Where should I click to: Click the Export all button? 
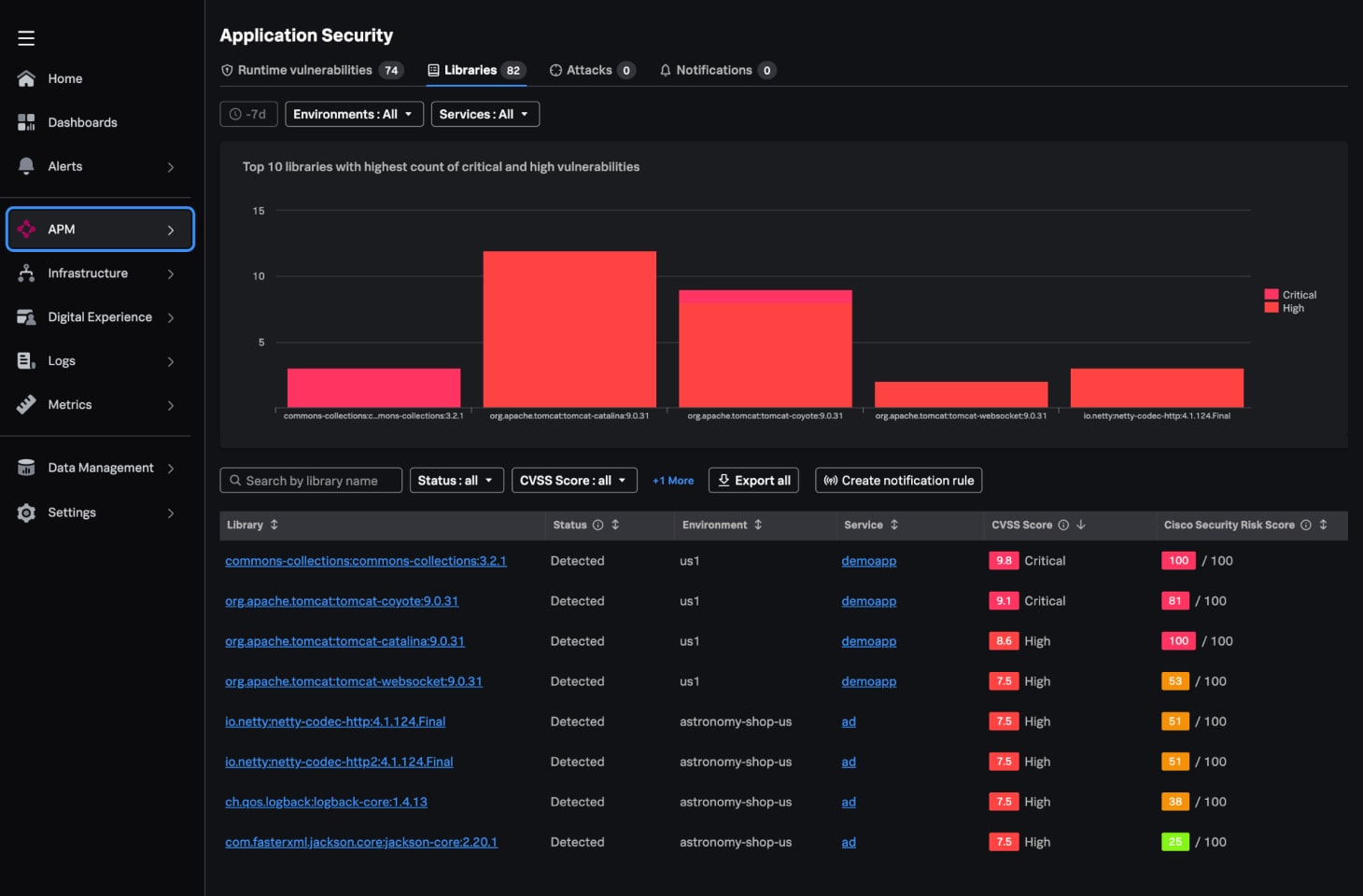click(x=753, y=481)
